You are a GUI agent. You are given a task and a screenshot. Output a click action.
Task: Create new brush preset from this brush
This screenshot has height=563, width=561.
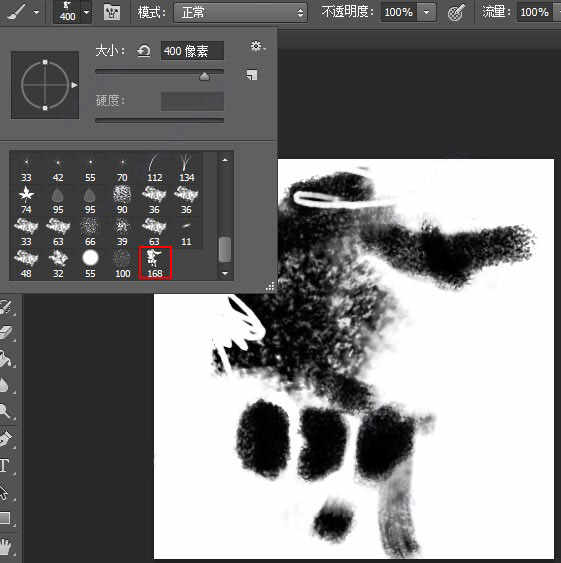pyautogui.click(x=252, y=75)
